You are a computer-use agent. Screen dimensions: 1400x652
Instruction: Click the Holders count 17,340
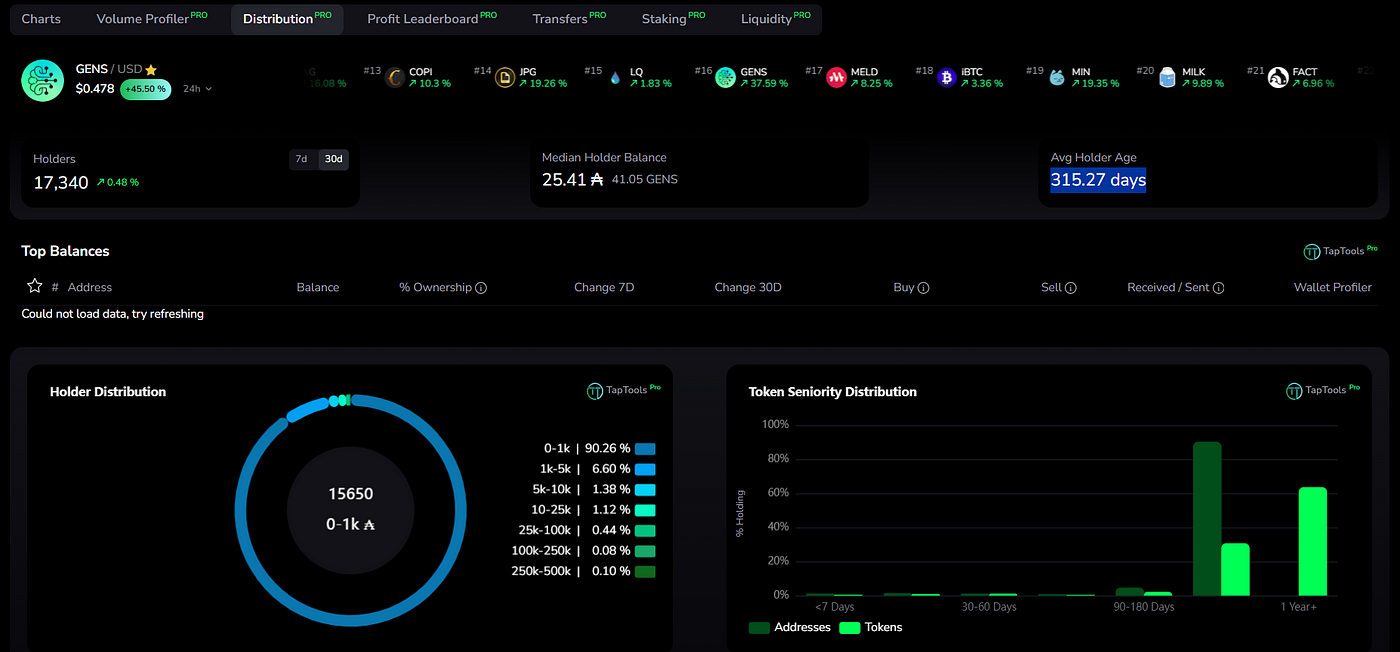pyautogui.click(x=61, y=182)
